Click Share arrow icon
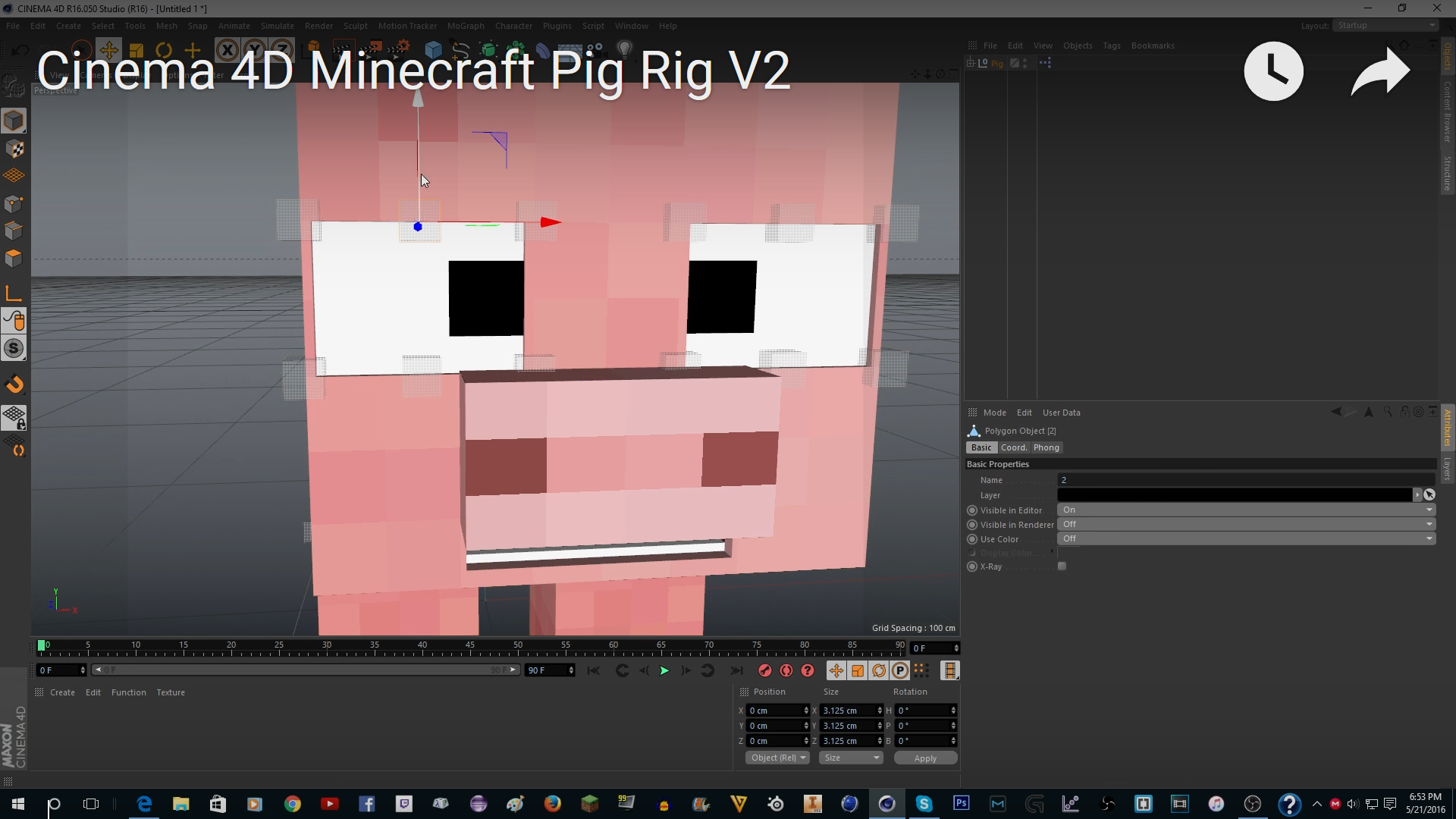This screenshot has height=819, width=1456. pyautogui.click(x=1380, y=71)
